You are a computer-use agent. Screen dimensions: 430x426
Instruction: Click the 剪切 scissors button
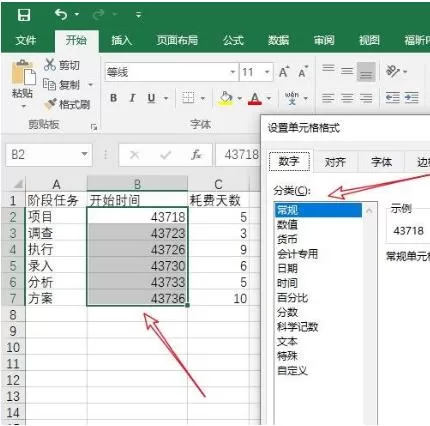(62, 65)
